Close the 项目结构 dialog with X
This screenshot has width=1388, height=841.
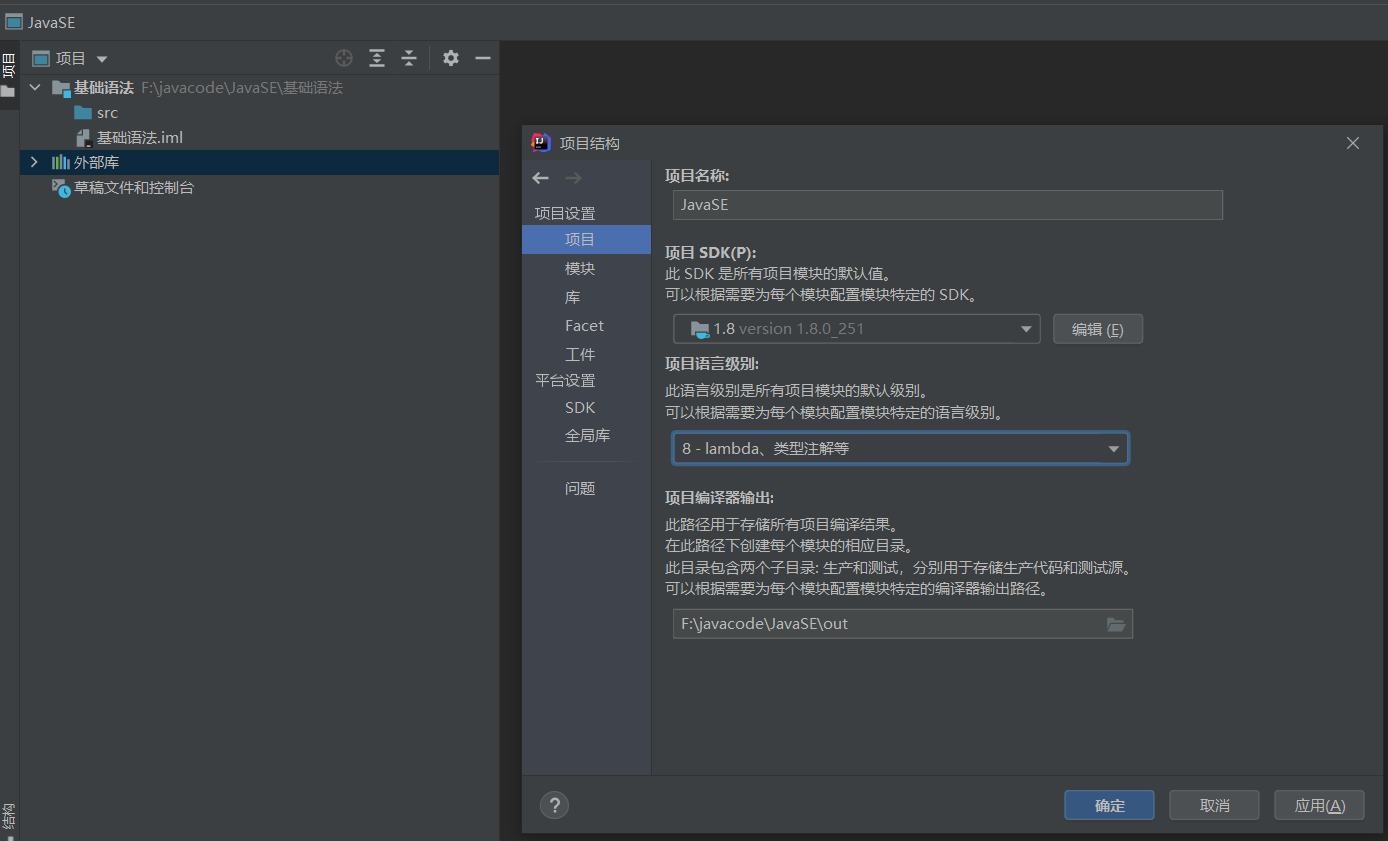click(x=1353, y=143)
